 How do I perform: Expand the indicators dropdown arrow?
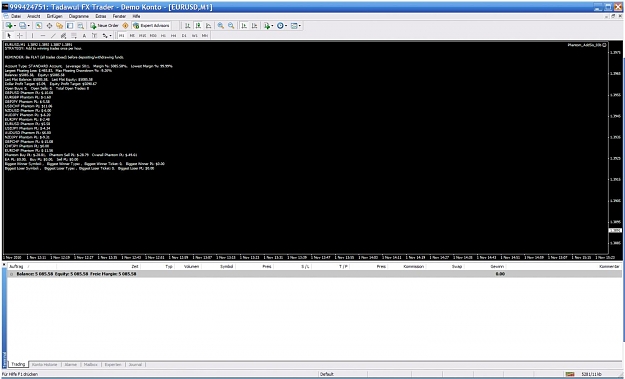pyautogui.click(x=272, y=26)
